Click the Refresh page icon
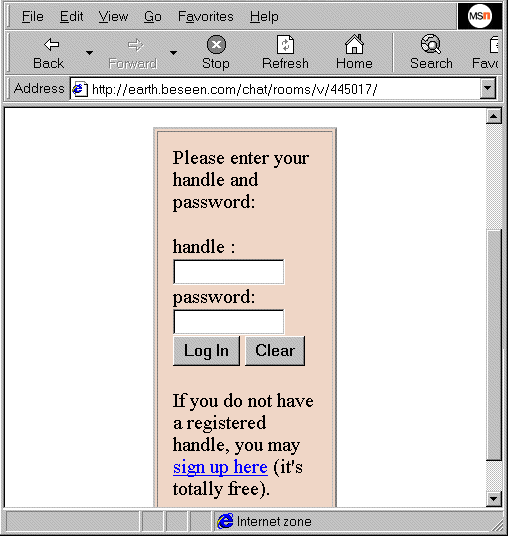This screenshot has height=537, width=508. [285, 45]
